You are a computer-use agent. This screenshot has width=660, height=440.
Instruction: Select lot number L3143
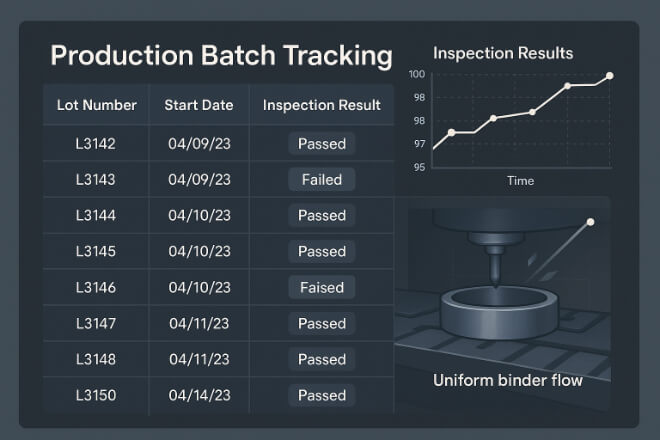pos(96,180)
